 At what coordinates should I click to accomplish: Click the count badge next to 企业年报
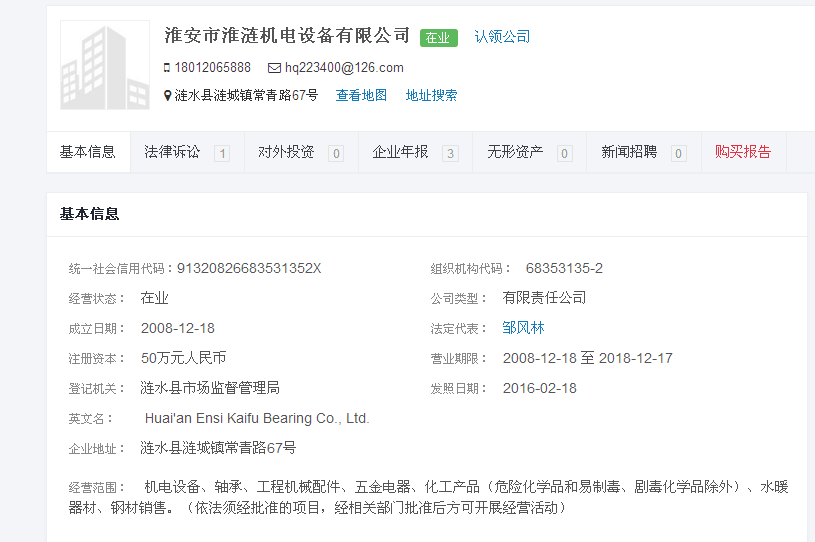pyautogui.click(x=450, y=153)
